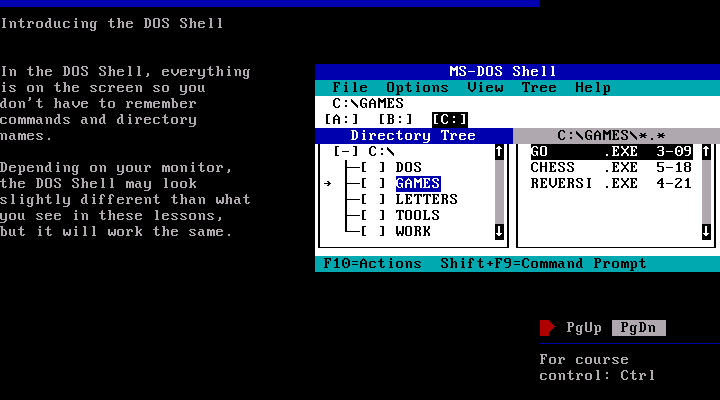Click the red arrow marker beside PgUp
This screenshot has width=720, height=400.
point(547,327)
